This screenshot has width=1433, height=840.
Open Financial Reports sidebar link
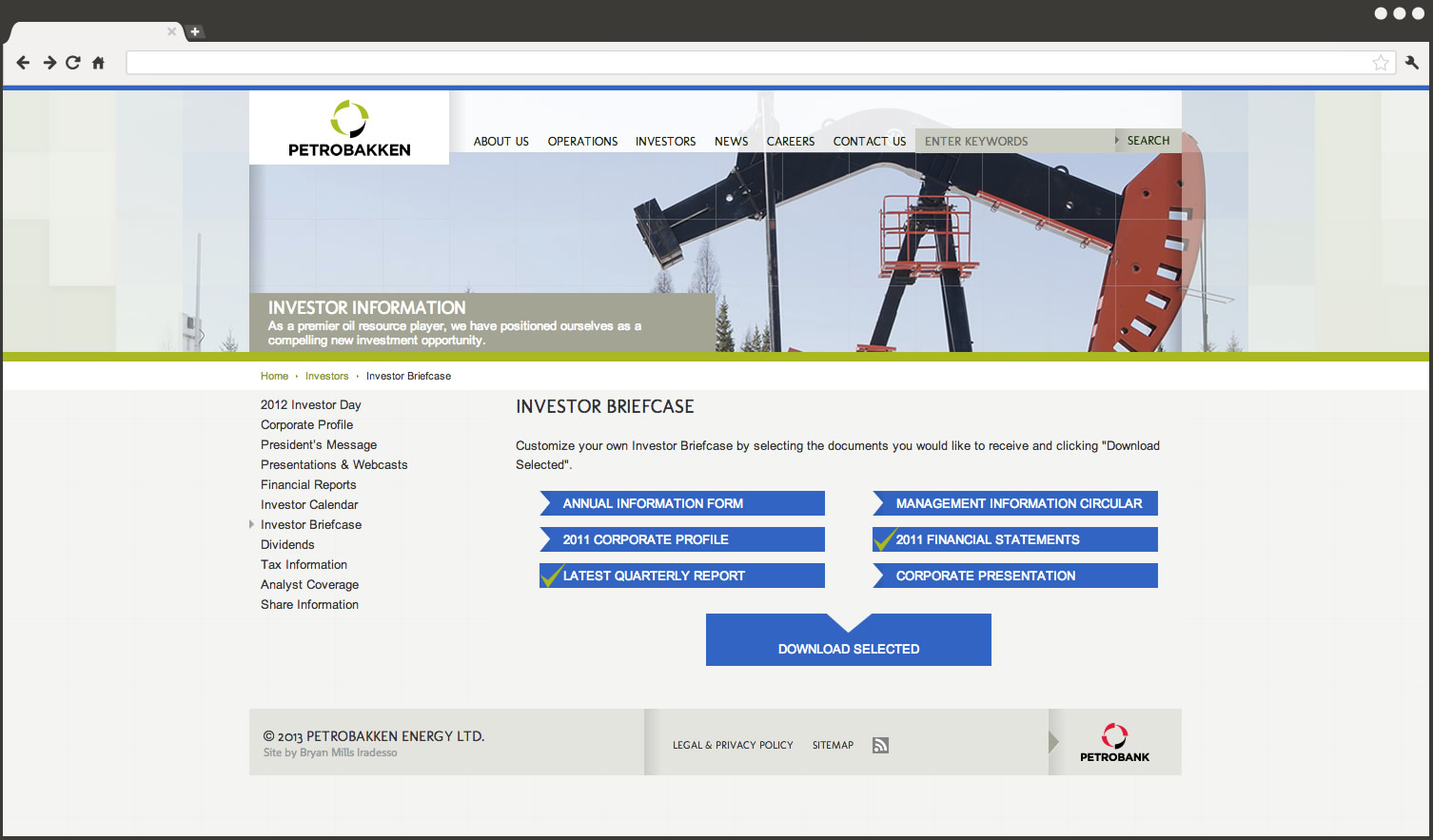(308, 484)
